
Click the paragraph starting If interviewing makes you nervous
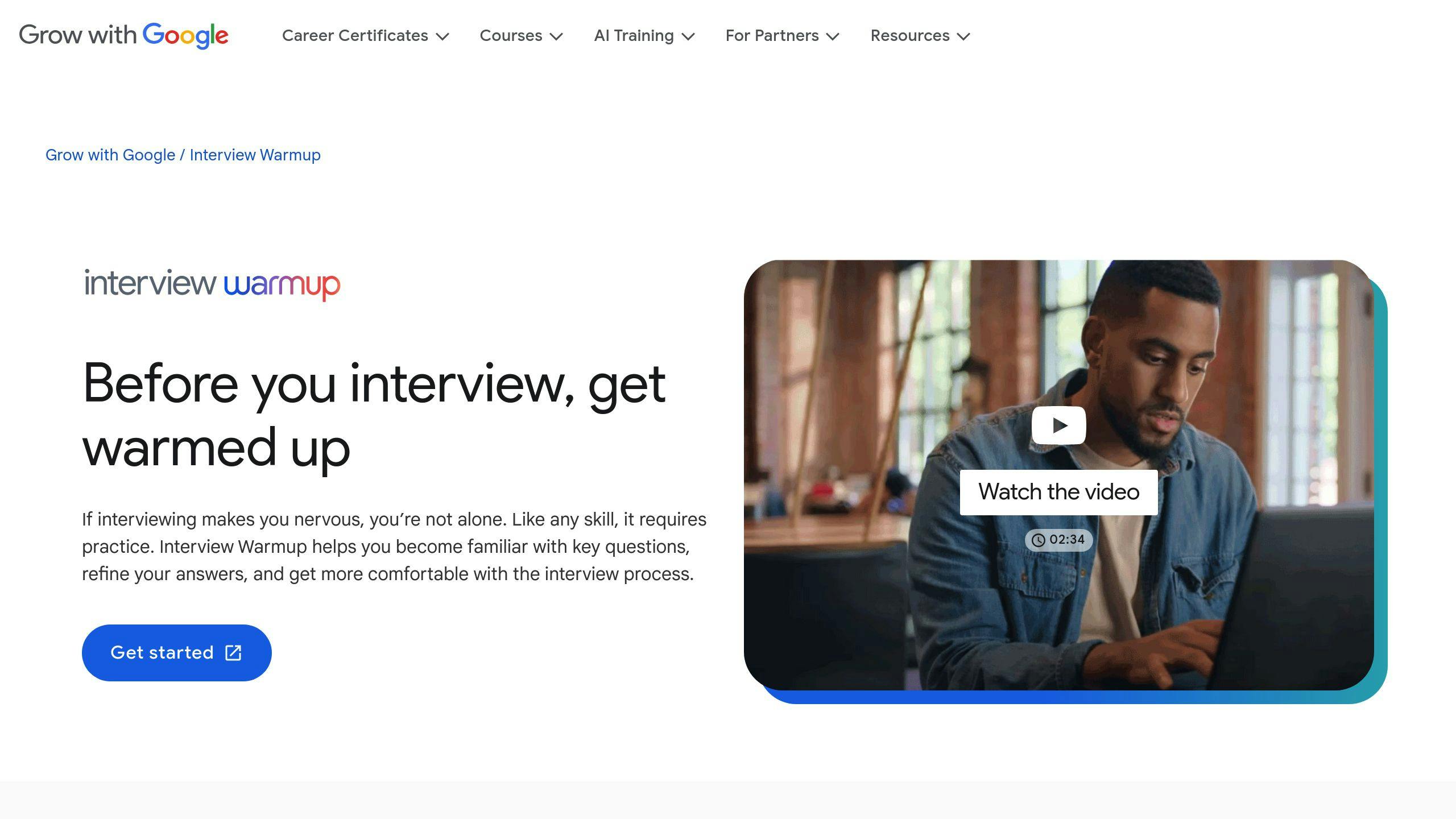click(x=394, y=547)
